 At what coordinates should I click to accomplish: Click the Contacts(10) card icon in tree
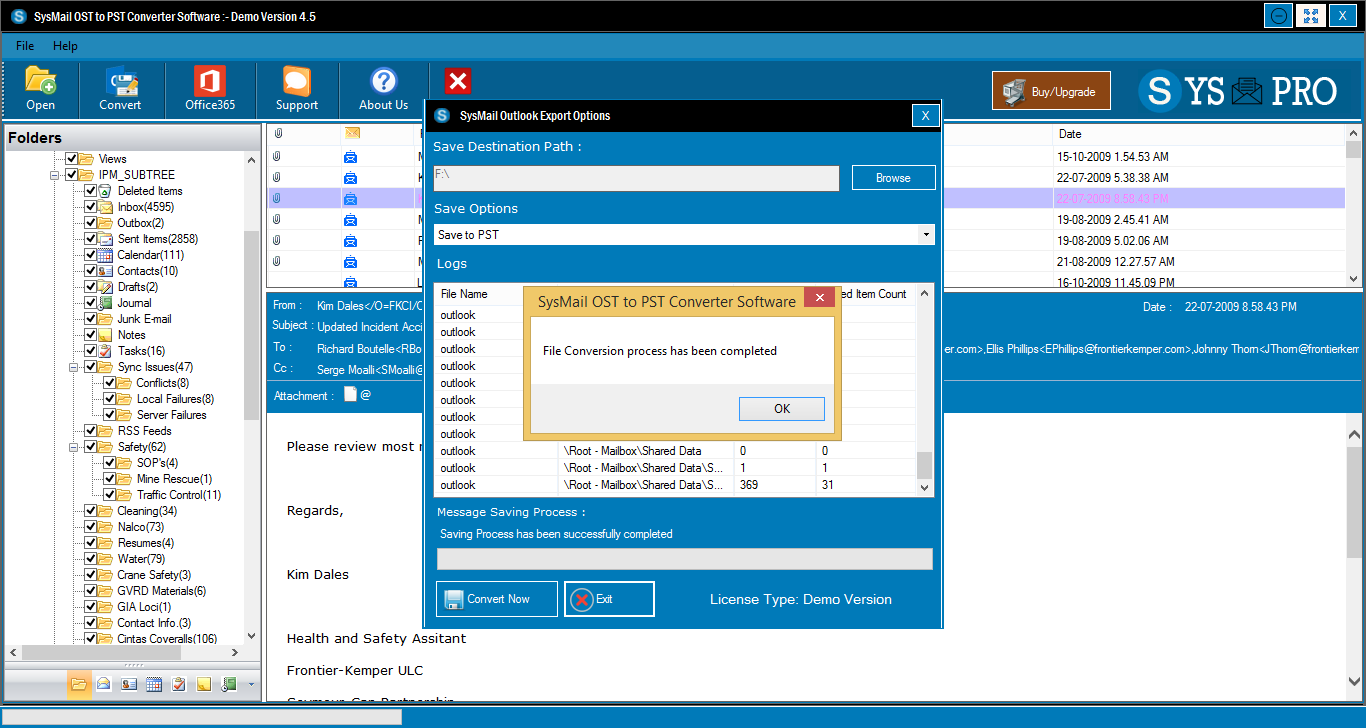coord(105,271)
